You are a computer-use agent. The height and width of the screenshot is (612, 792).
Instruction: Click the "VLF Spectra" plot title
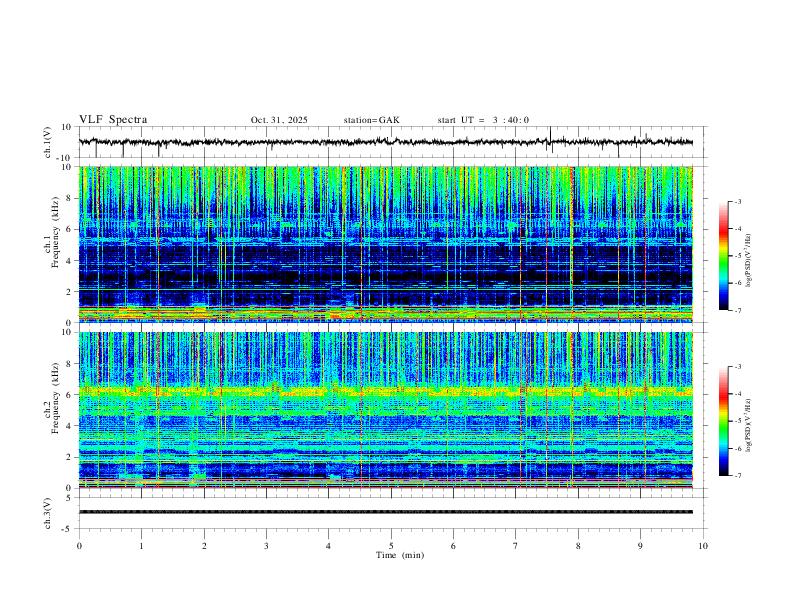tap(113, 120)
